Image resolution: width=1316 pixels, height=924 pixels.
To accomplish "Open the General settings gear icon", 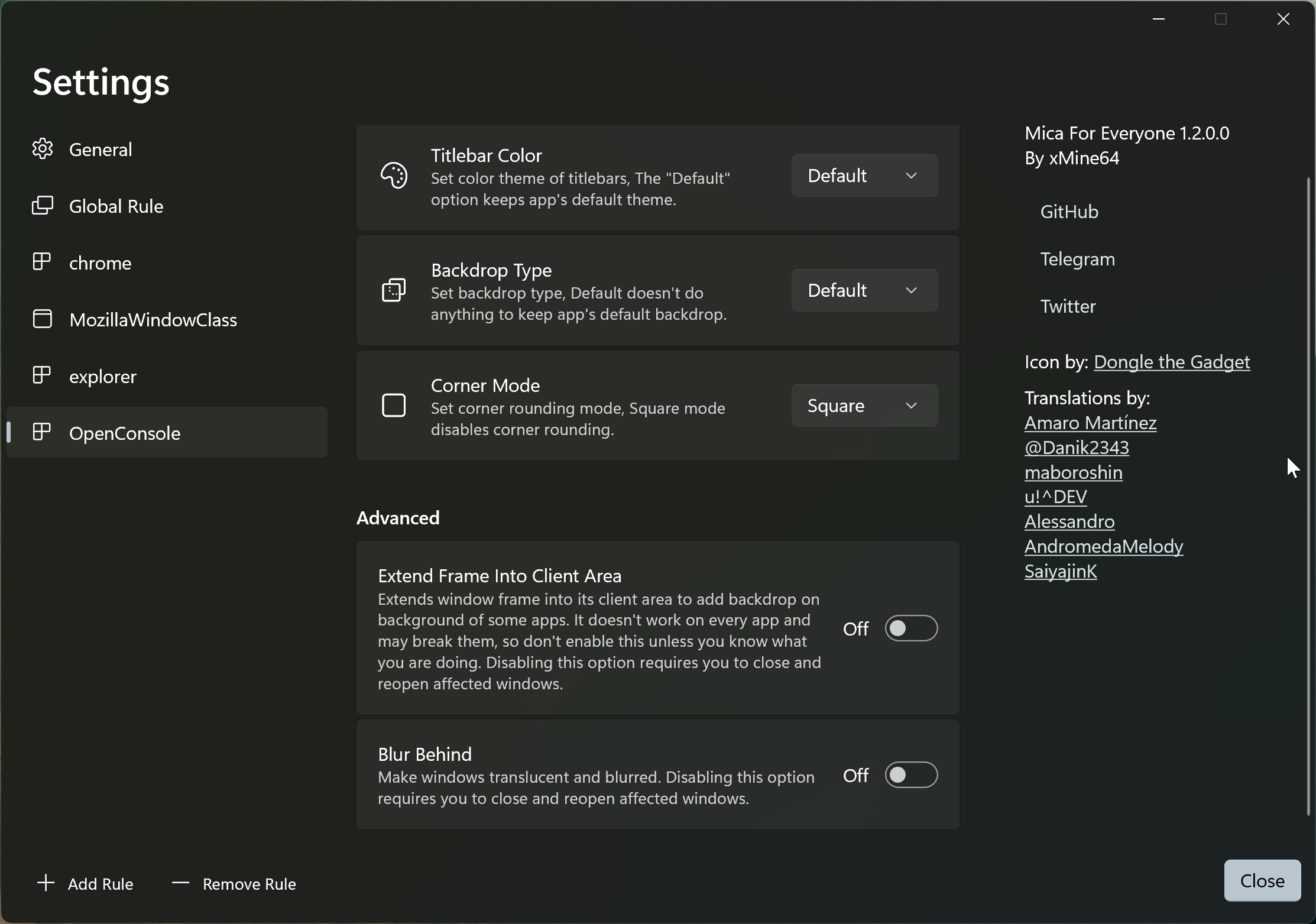I will pos(42,149).
